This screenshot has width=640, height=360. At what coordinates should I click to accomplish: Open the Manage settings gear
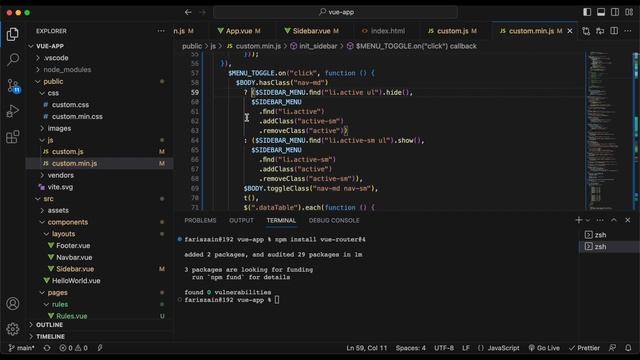pyautogui.click(x=13, y=329)
